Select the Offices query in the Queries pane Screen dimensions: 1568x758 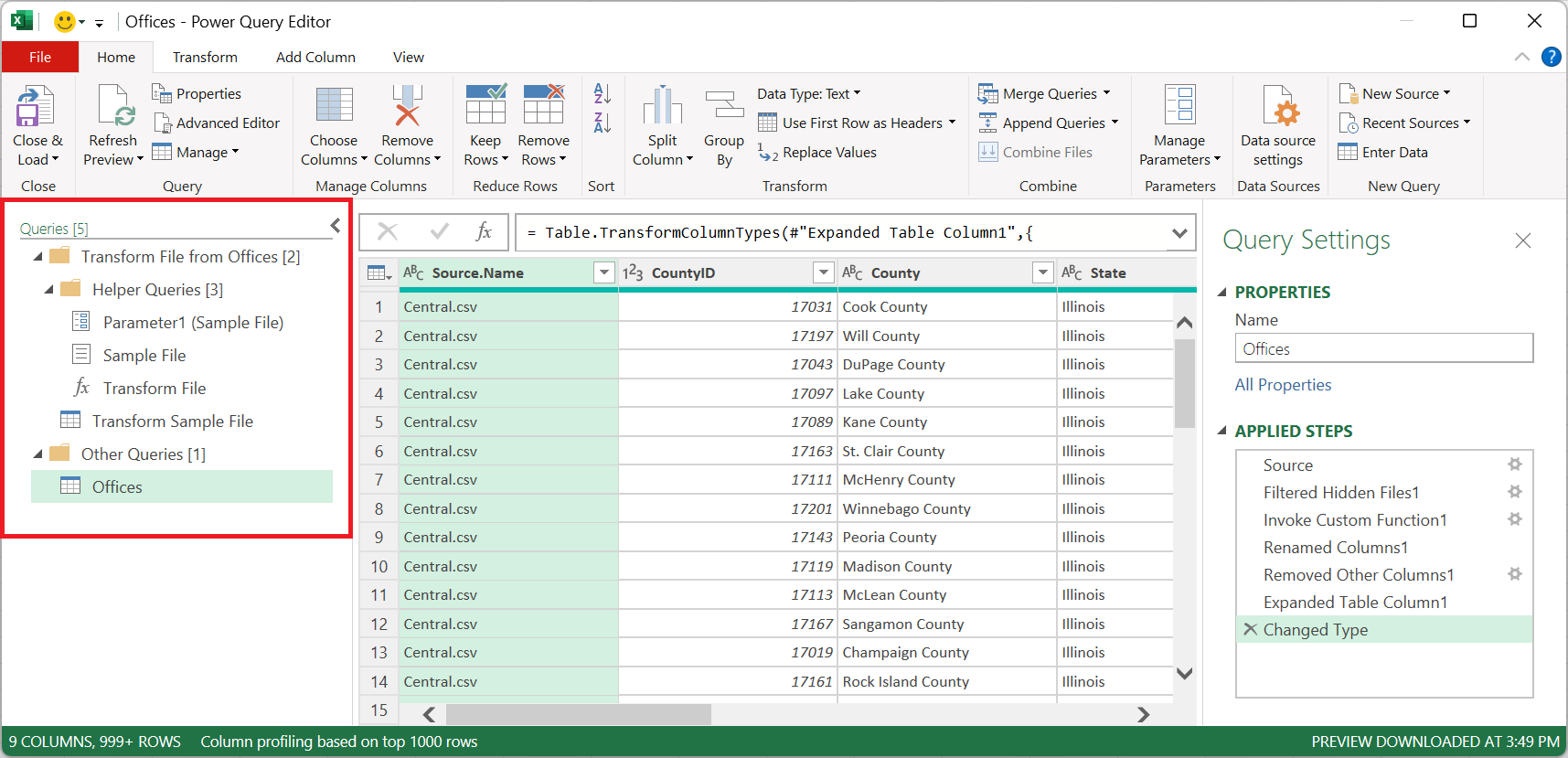(x=182, y=486)
